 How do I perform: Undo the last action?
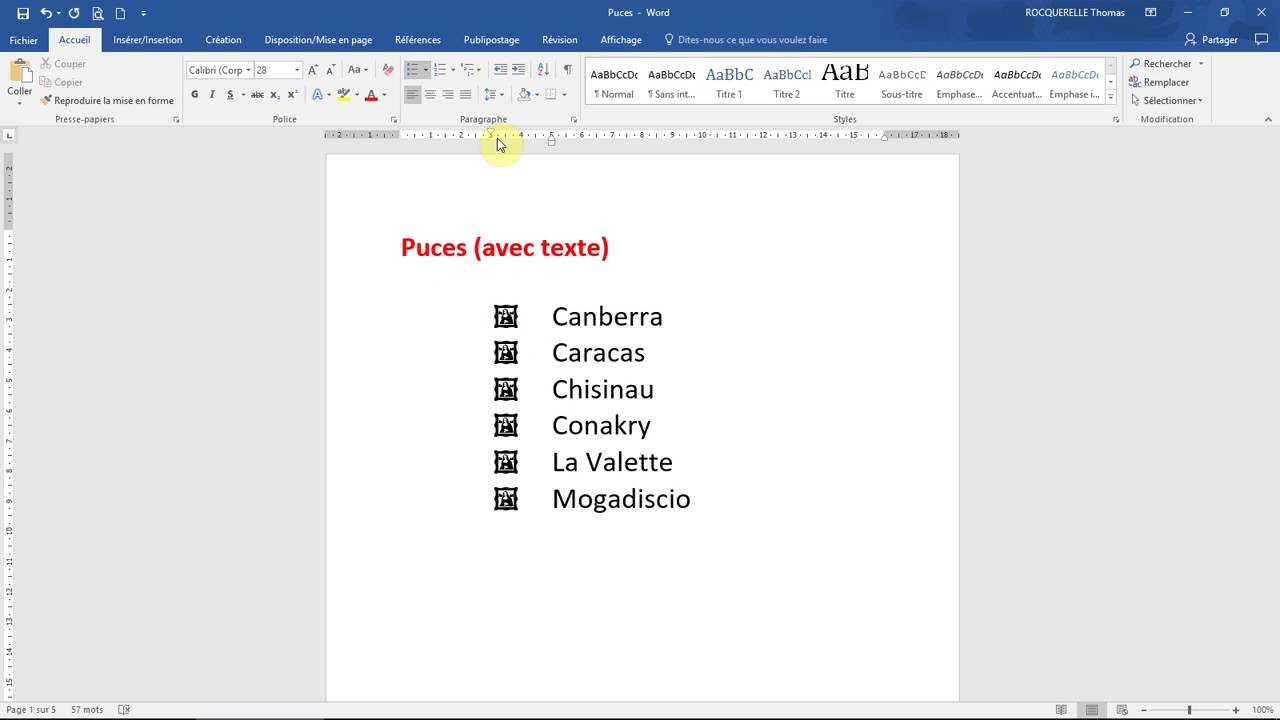[x=46, y=13]
